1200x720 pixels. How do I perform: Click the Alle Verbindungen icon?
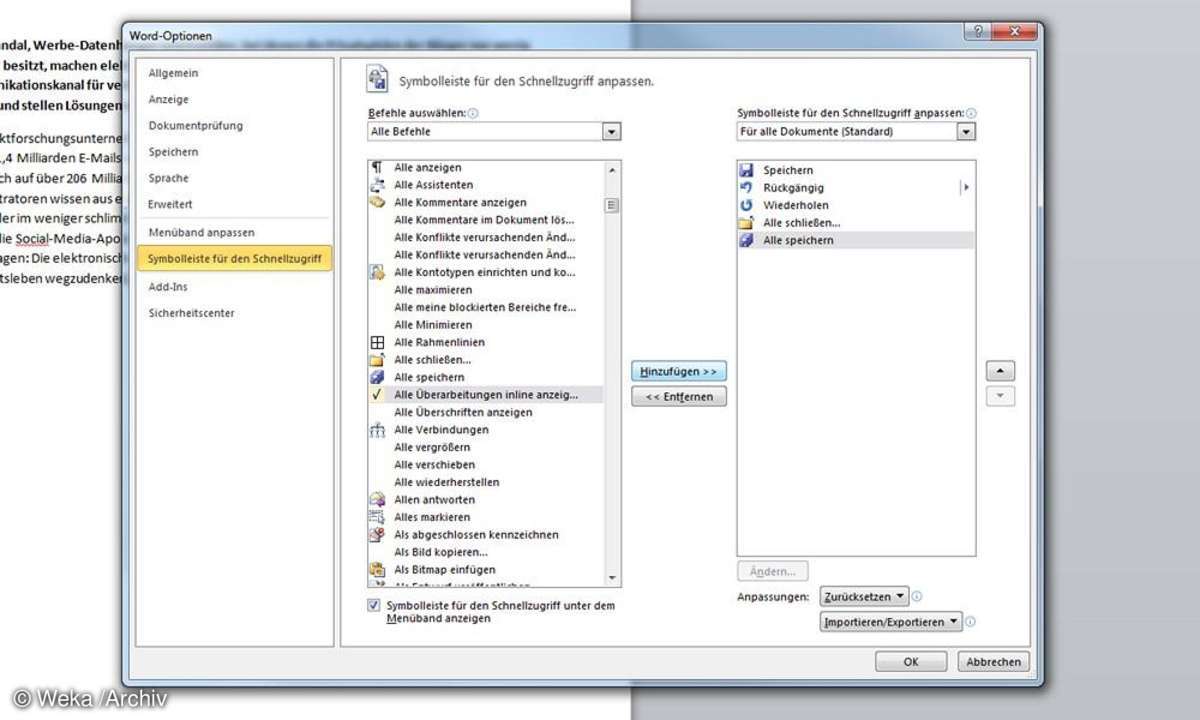pos(377,429)
